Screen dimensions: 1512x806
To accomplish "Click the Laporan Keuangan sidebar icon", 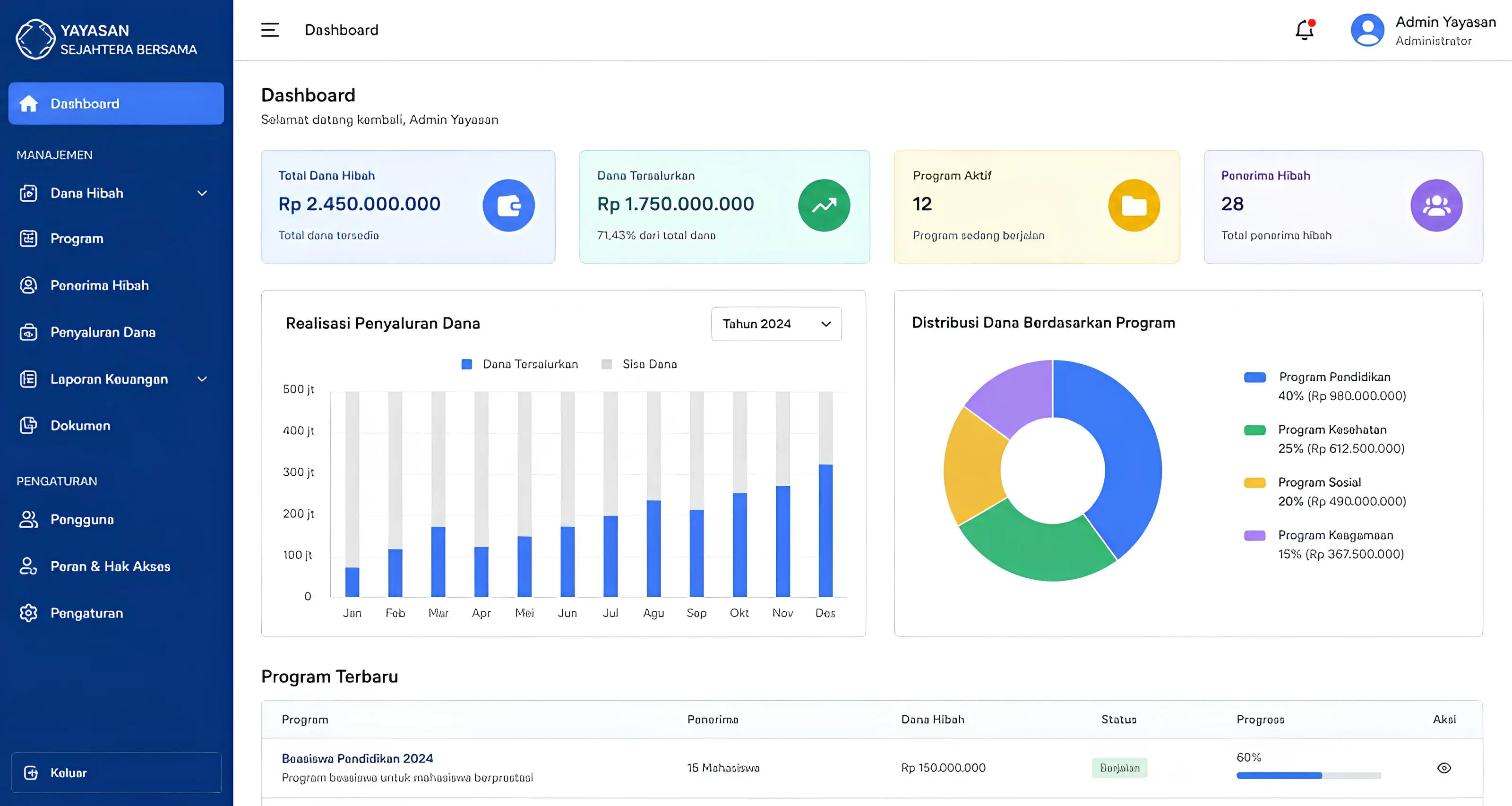I will (28, 379).
